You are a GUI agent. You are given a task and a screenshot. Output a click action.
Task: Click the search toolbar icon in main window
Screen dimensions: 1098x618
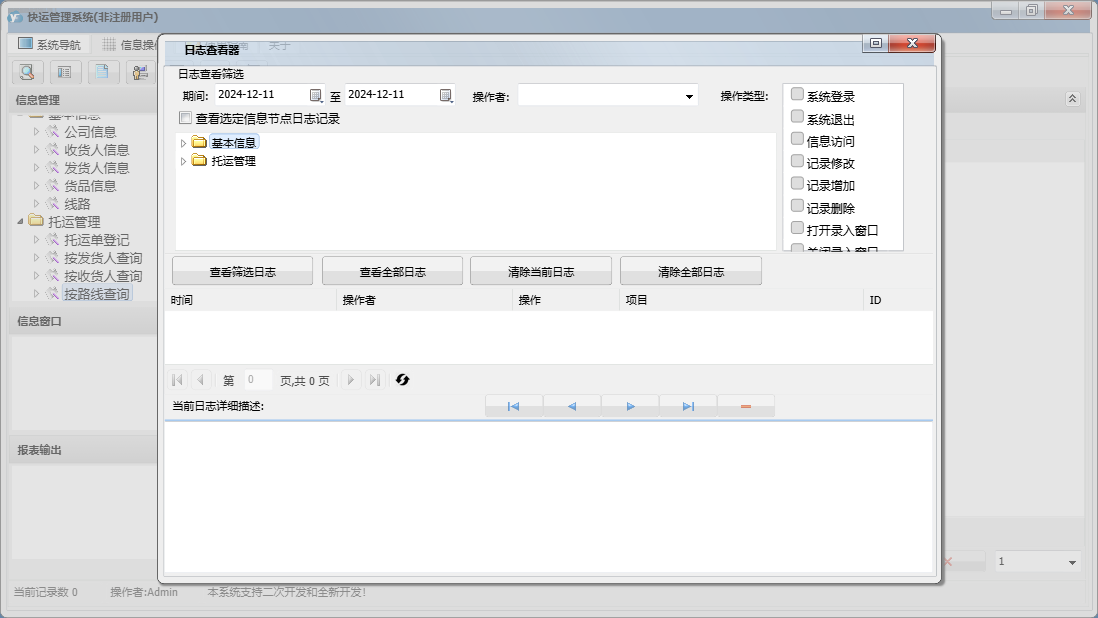(x=27, y=71)
